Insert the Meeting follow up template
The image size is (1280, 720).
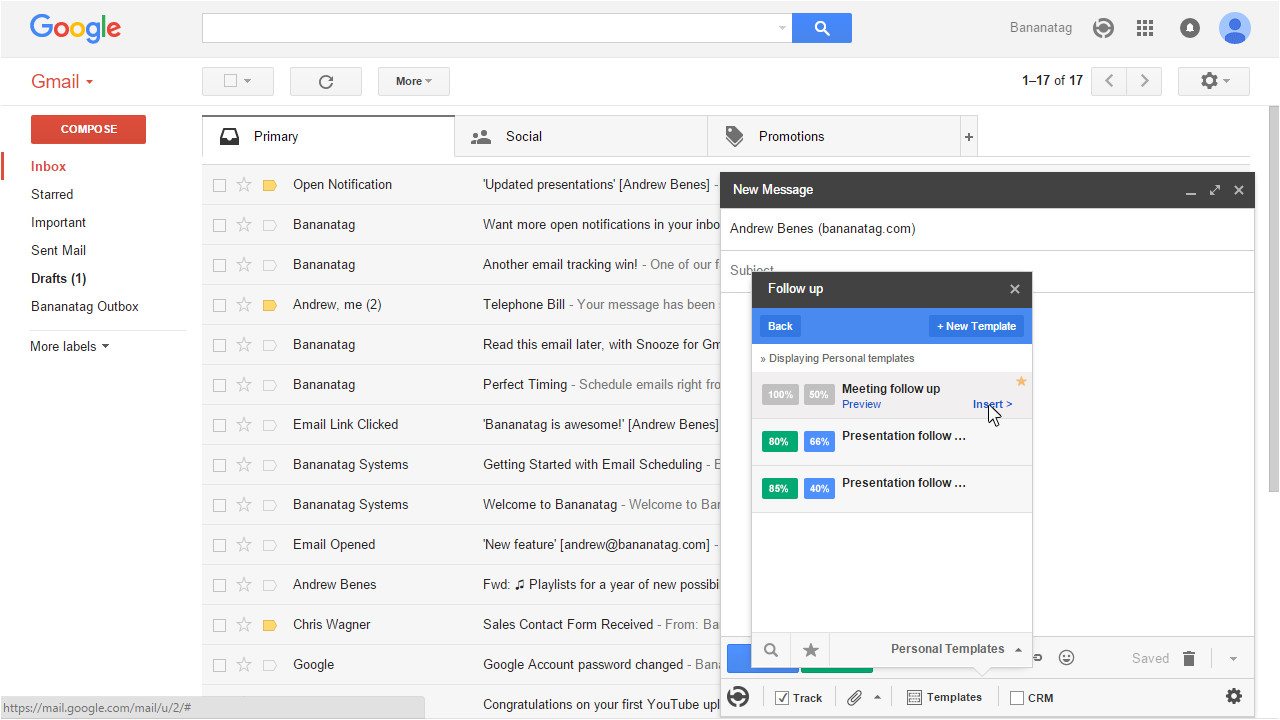point(992,404)
